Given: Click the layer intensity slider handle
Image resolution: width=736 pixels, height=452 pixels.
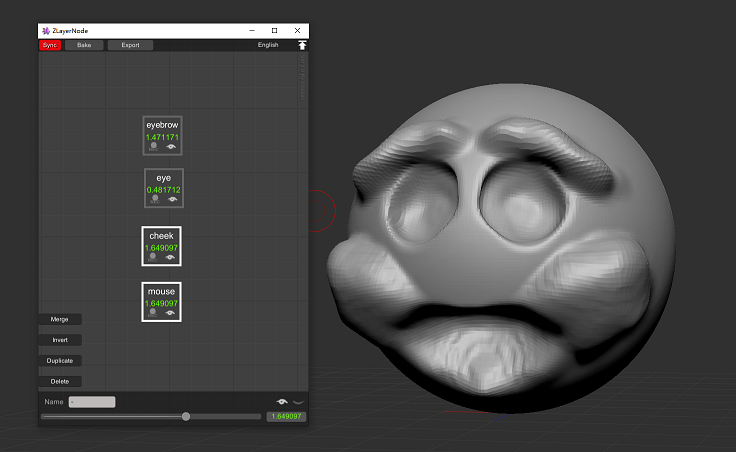Looking at the screenshot, I should pyautogui.click(x=186, y=416).
